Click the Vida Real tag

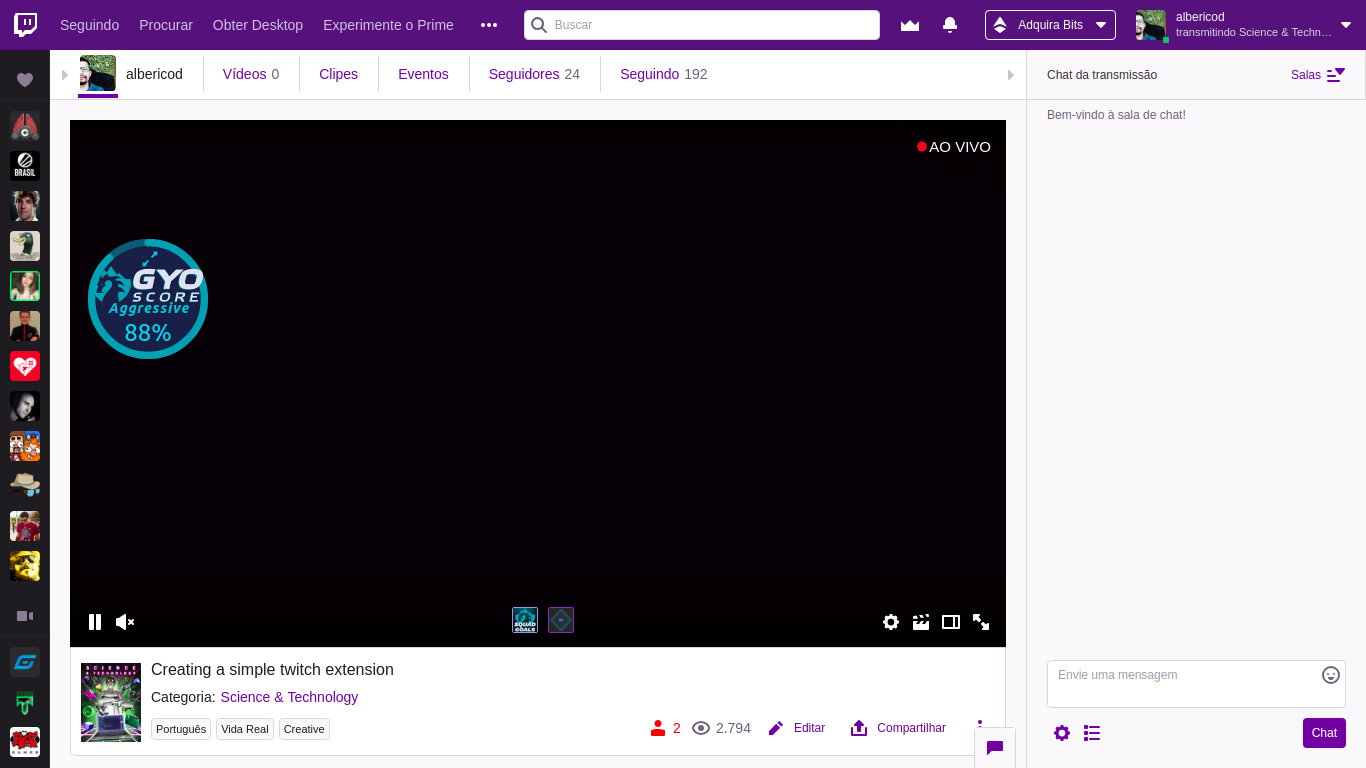click(x=245, y=729)
